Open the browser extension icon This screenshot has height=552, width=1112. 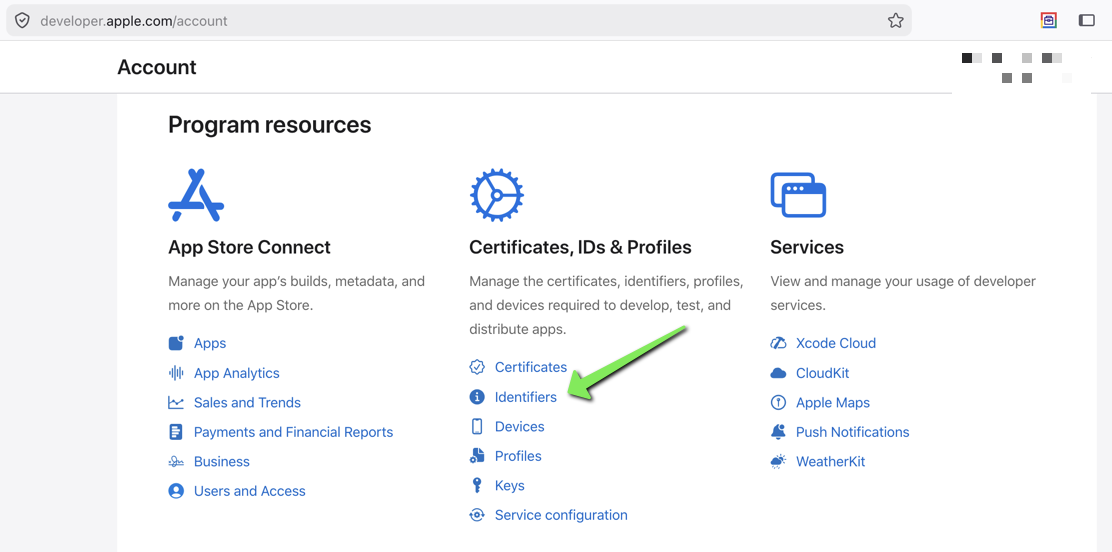coord(1049,21)
